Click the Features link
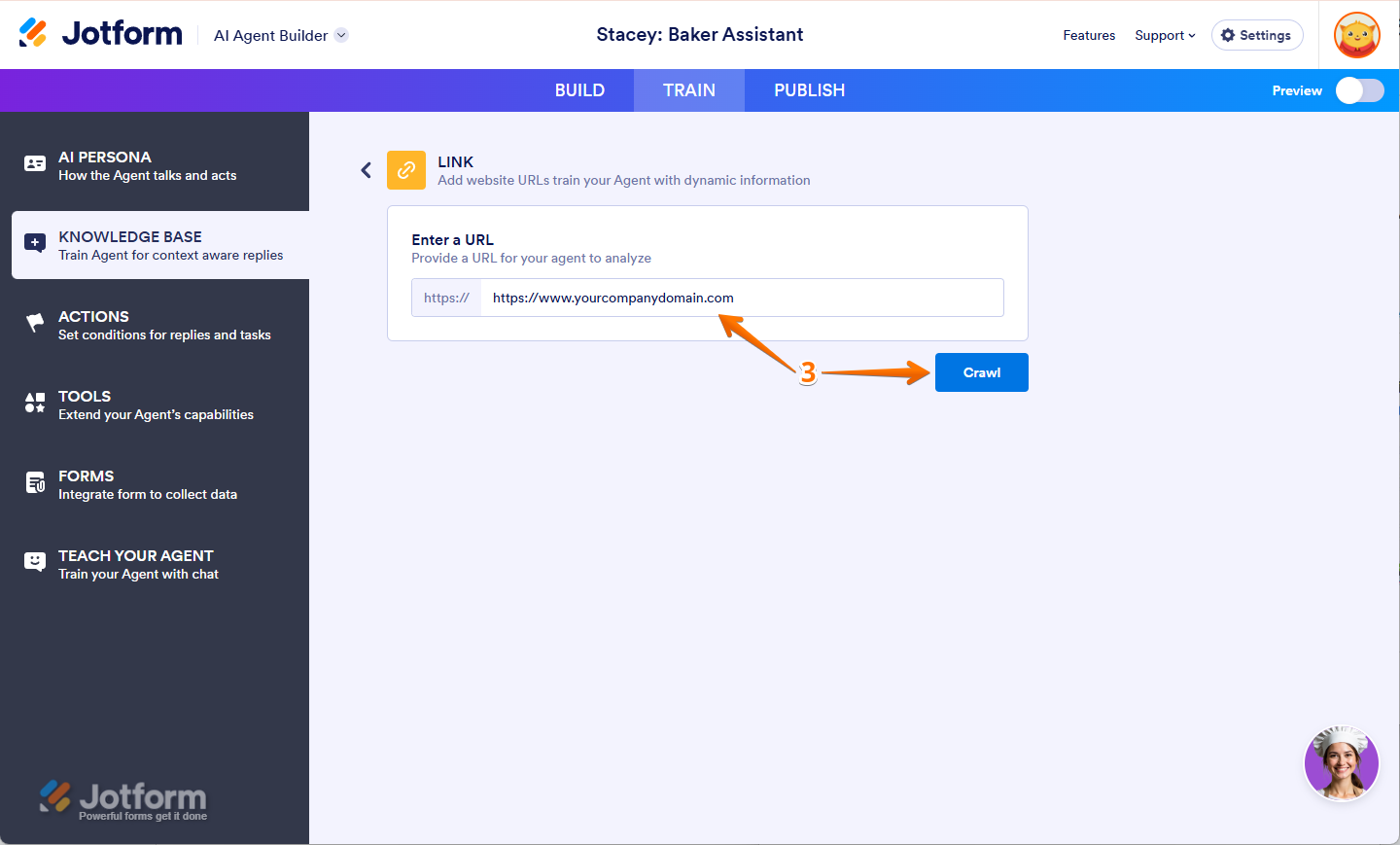1400x845 pixels. pos(1089,35)
